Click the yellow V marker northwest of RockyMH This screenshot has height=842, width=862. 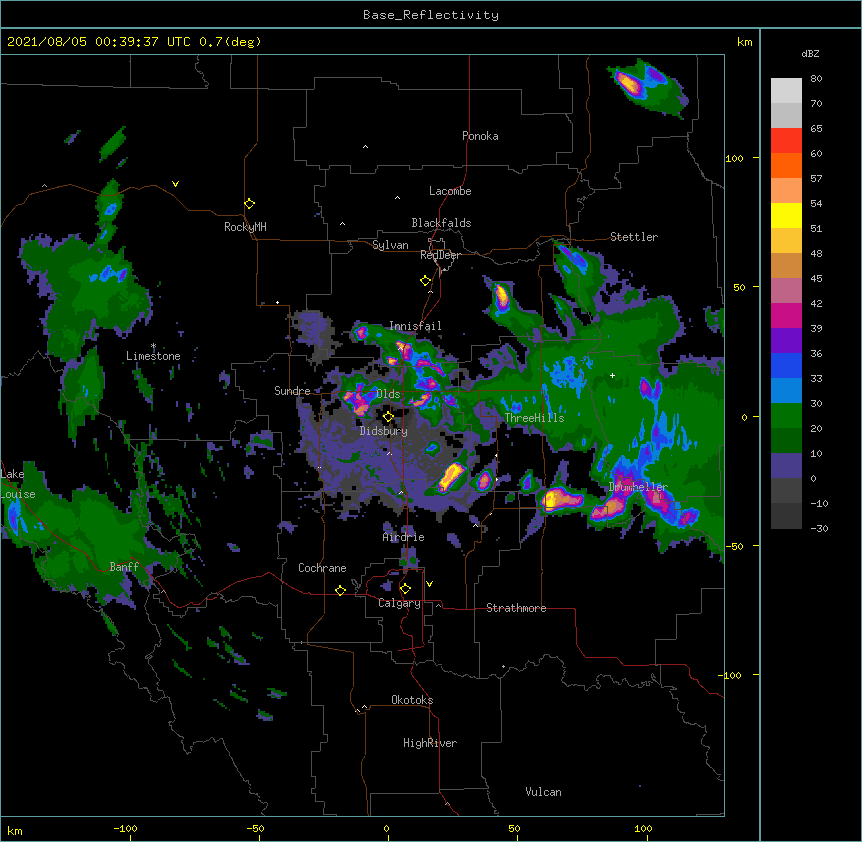[x=175, y=184]
